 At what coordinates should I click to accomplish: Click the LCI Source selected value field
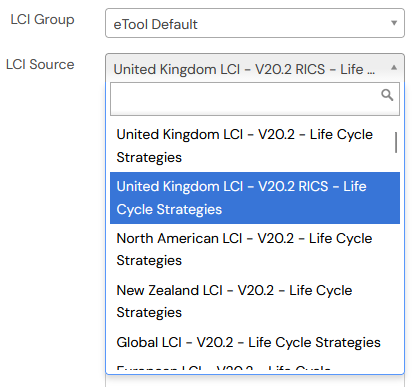point(255,68)
